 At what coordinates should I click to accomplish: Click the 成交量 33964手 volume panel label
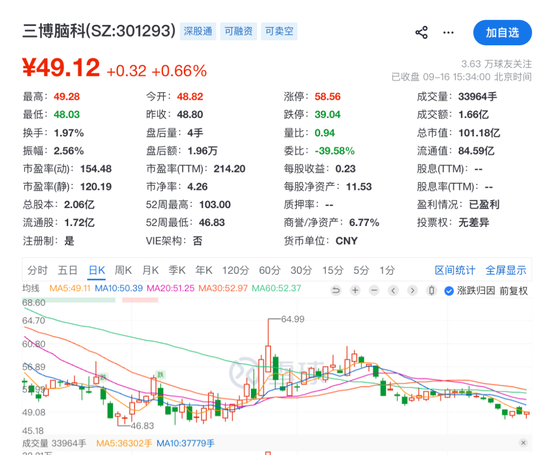pyautogui.click(x=54, y=443)
